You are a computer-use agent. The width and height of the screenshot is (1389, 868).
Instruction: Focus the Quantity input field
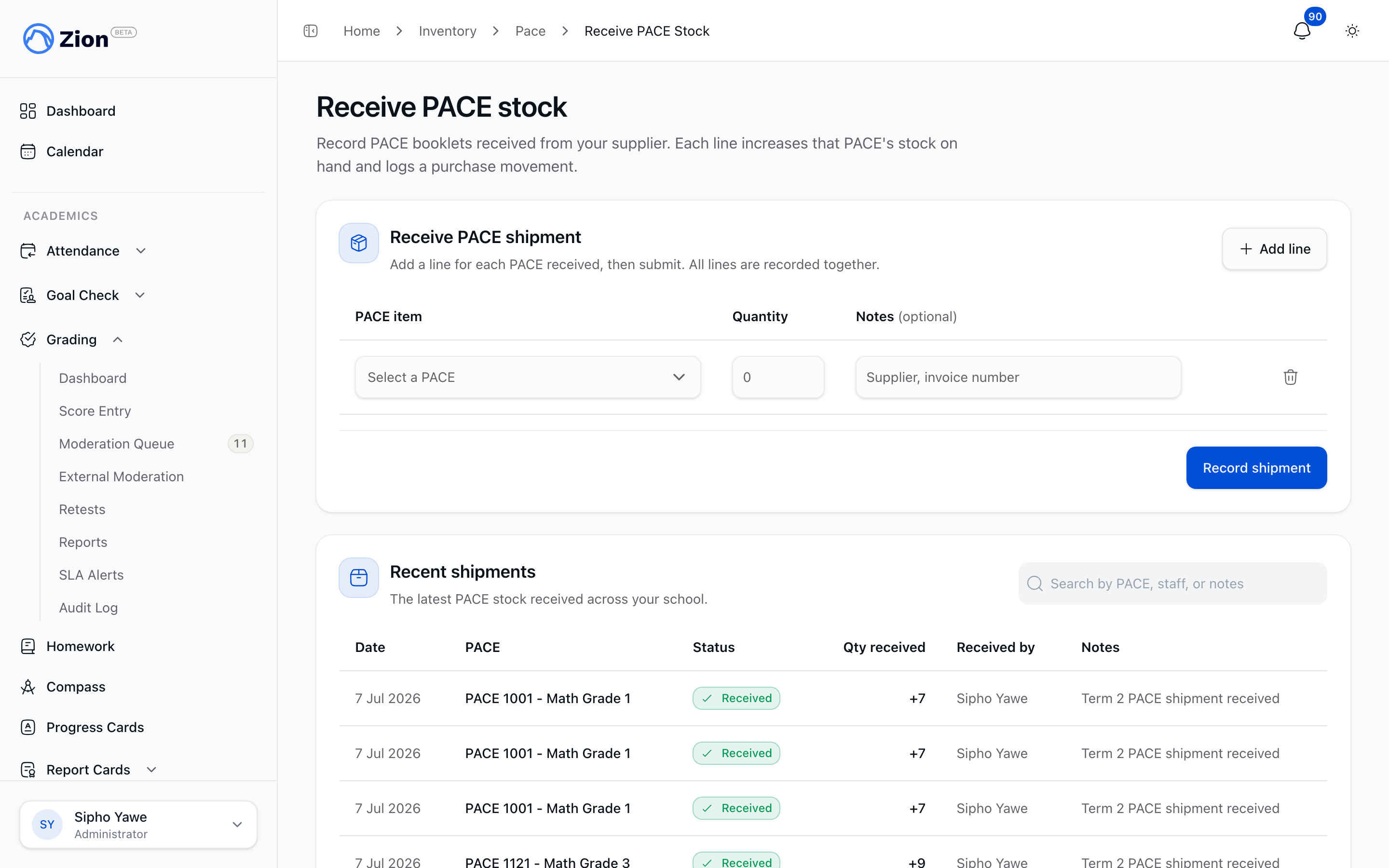[x=778, y=377]
